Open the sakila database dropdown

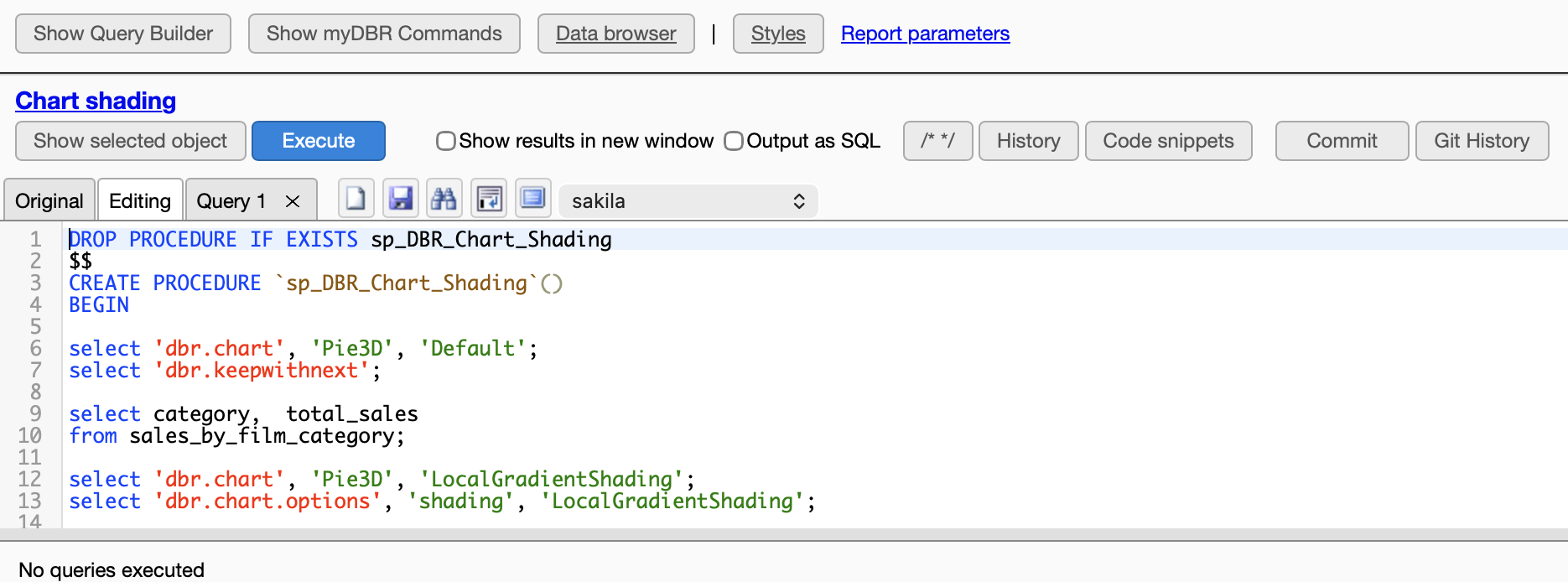688,201
